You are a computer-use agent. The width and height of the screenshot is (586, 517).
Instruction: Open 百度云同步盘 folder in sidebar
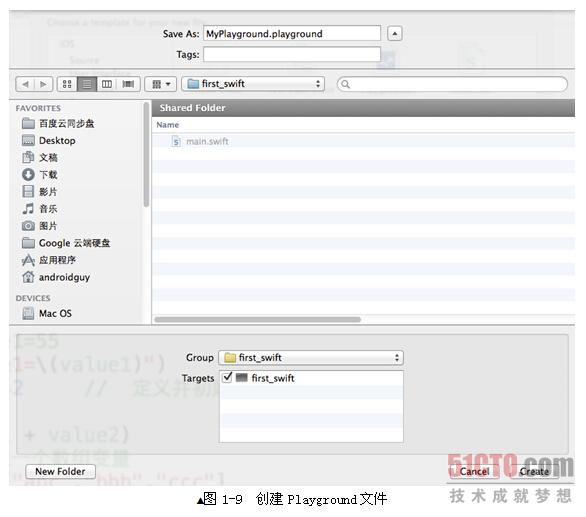[x=58, y=123]
